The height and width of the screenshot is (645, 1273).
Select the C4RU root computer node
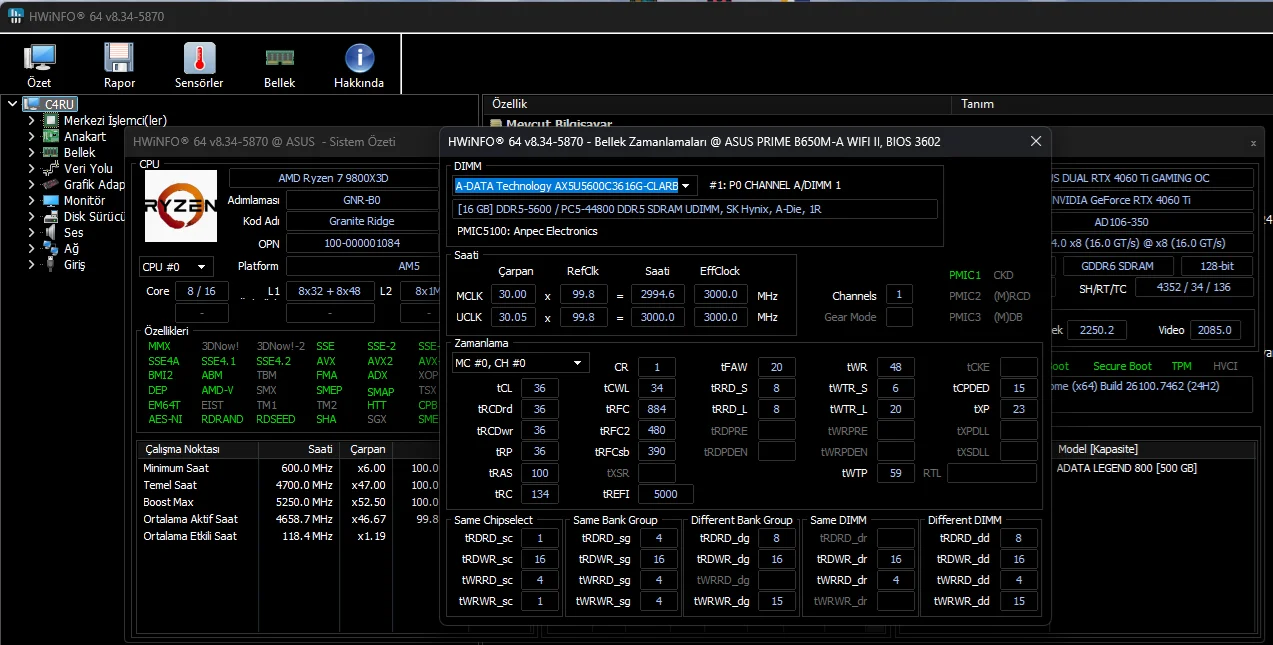coord(60,104)
